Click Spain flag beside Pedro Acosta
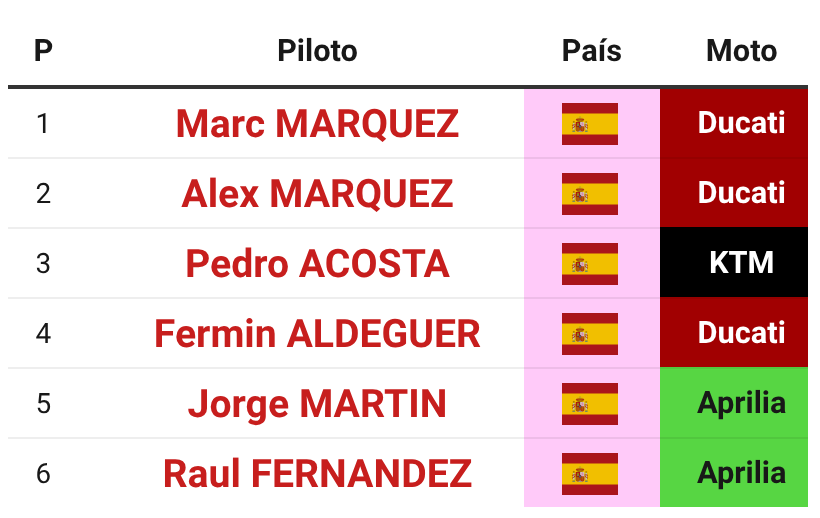This screenshot has height=518, width=820. (589, 264)
